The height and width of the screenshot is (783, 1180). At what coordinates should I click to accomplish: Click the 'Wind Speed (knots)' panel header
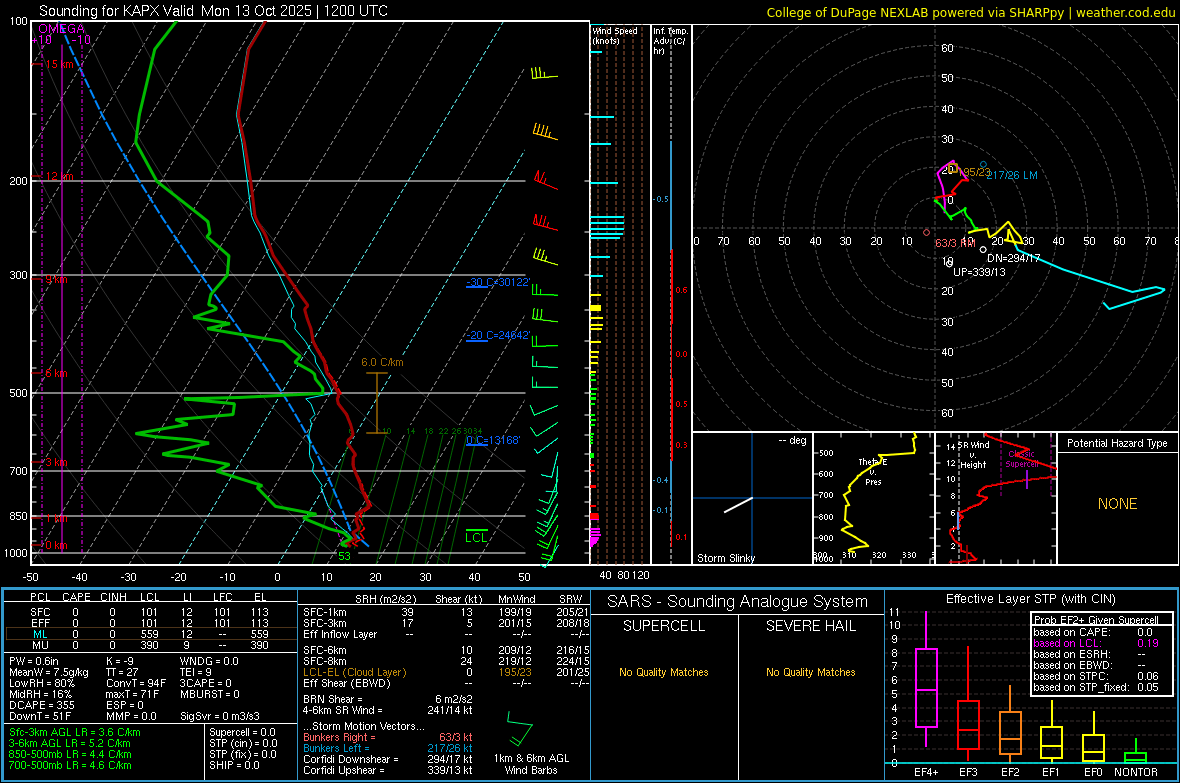pyautogui.click(x=615, y=35)
